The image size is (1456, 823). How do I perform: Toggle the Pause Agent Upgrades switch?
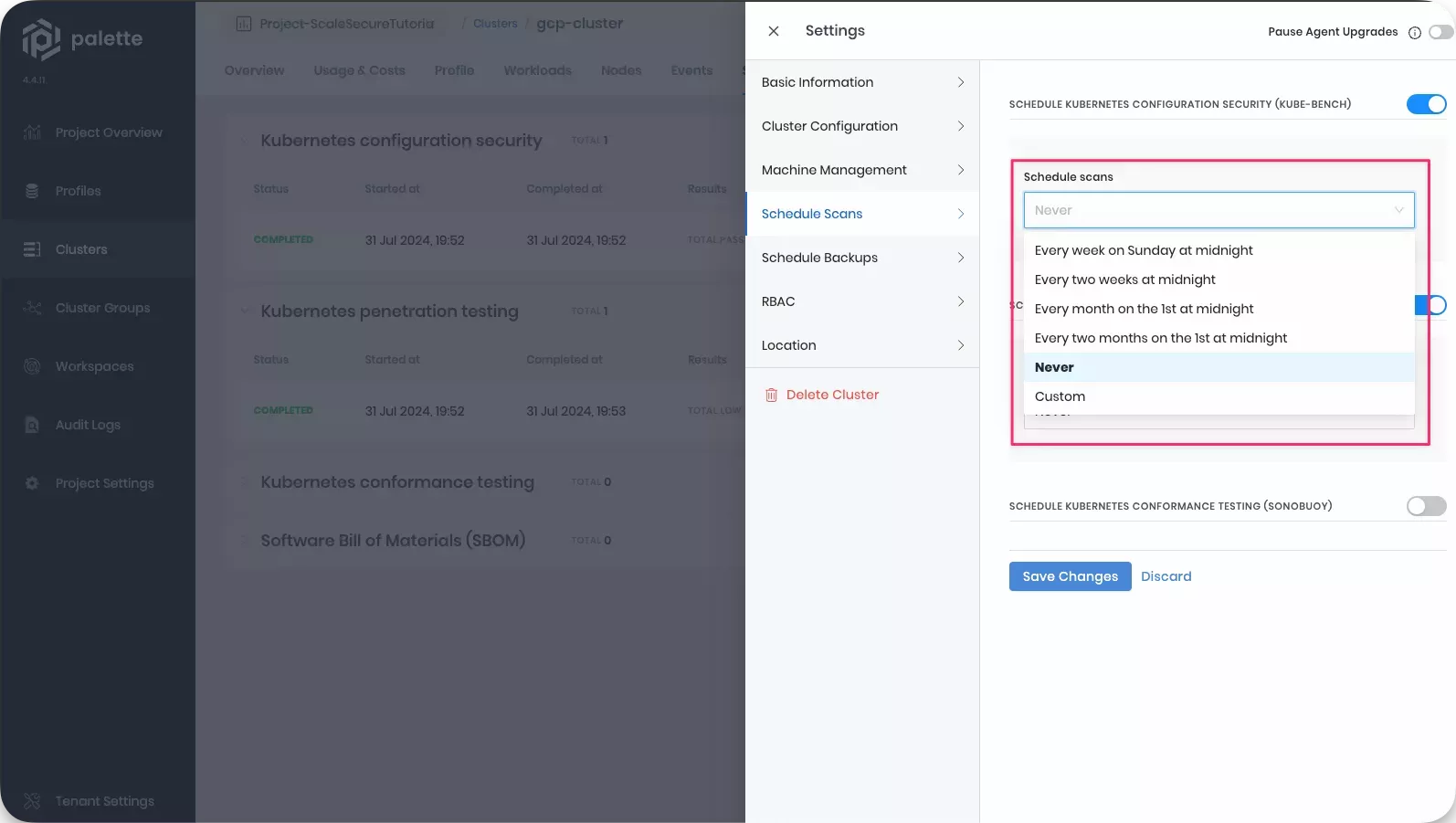[1440, 32]
